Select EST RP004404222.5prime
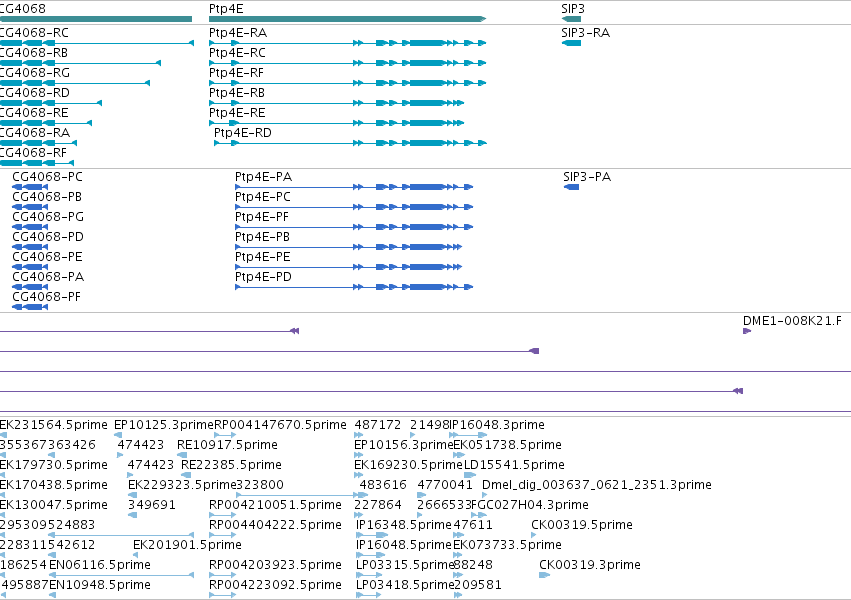This screenshot has width=851, height=600. point(275,526)
